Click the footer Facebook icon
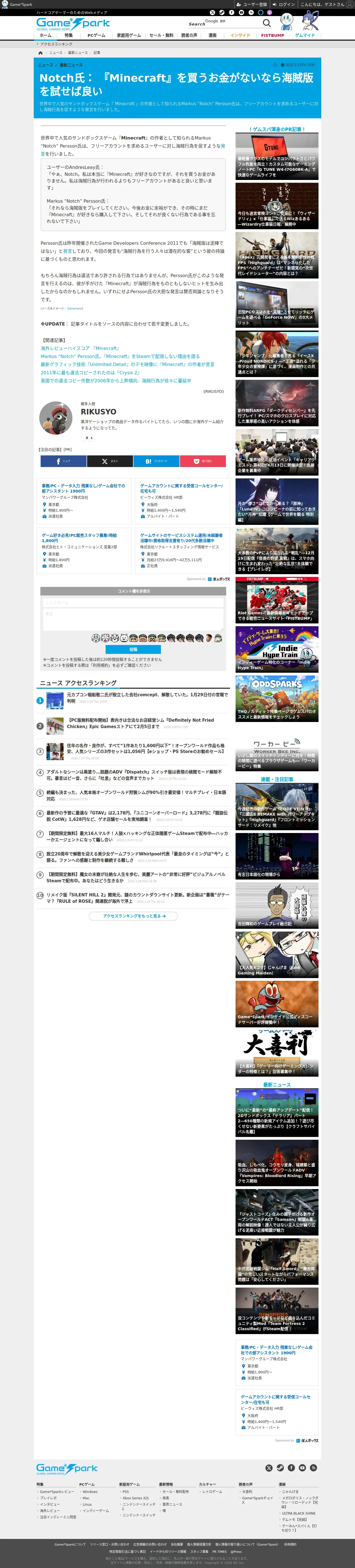The image size is (355, 1568). pos(291,1468)
